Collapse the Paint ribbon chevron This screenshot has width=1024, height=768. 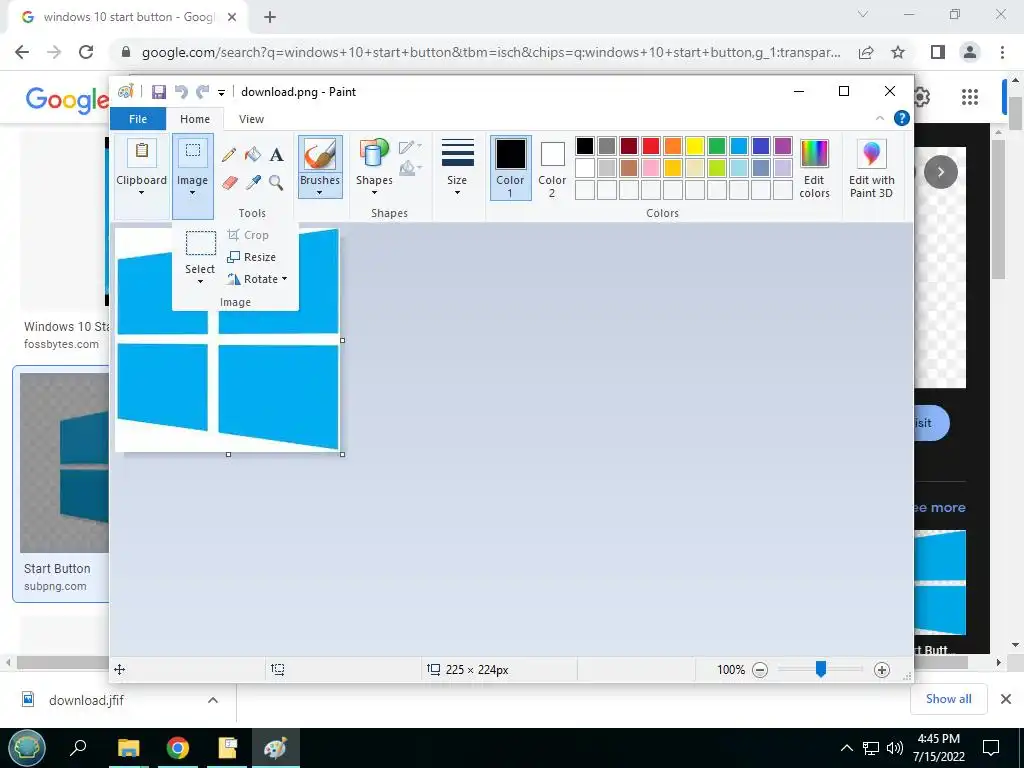(880, 118)
